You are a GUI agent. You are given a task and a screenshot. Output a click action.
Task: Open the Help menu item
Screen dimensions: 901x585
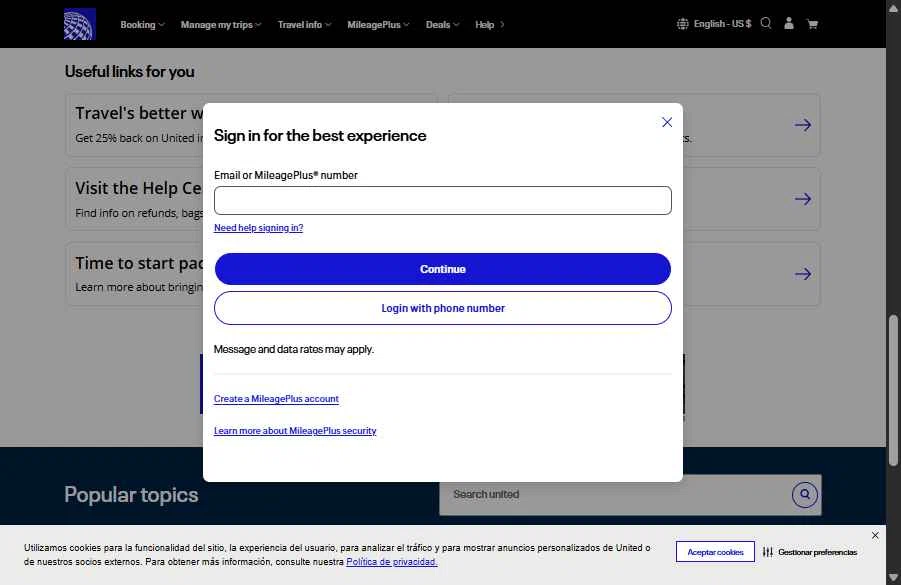click(x=490, y=25)
